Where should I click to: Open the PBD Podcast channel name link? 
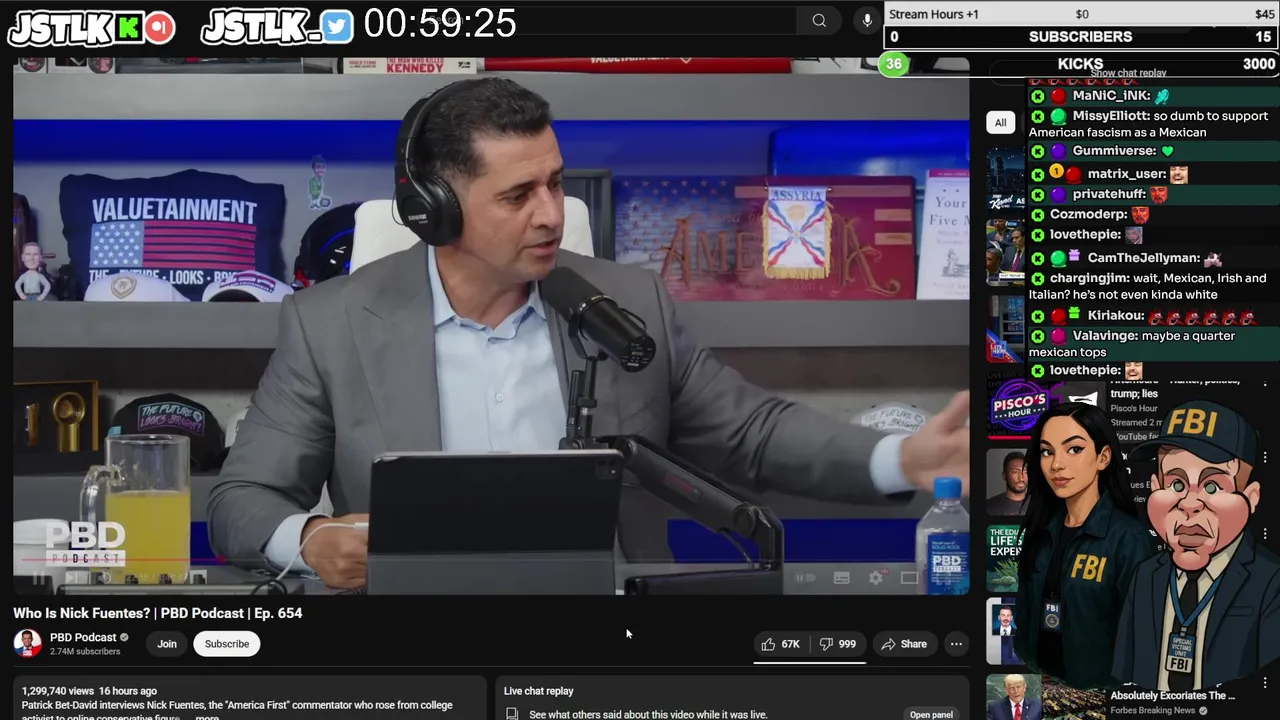[83, 637]
